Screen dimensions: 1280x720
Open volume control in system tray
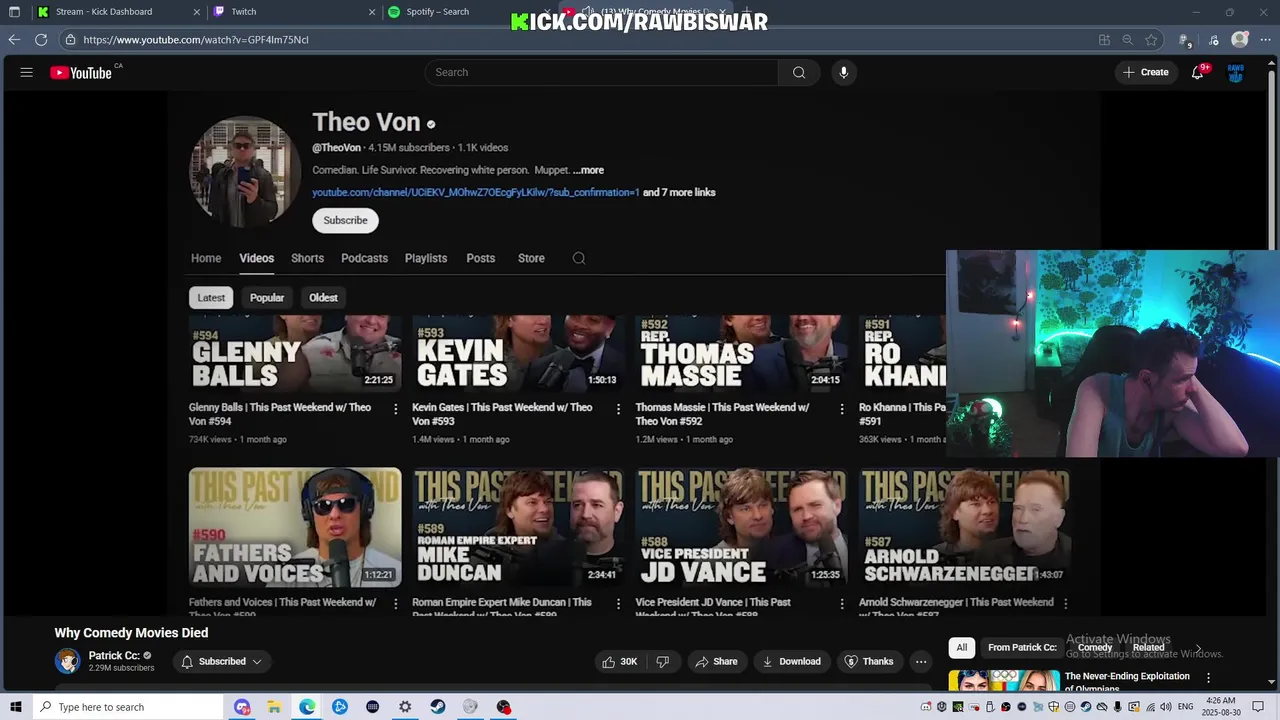tap(1166, 707)
